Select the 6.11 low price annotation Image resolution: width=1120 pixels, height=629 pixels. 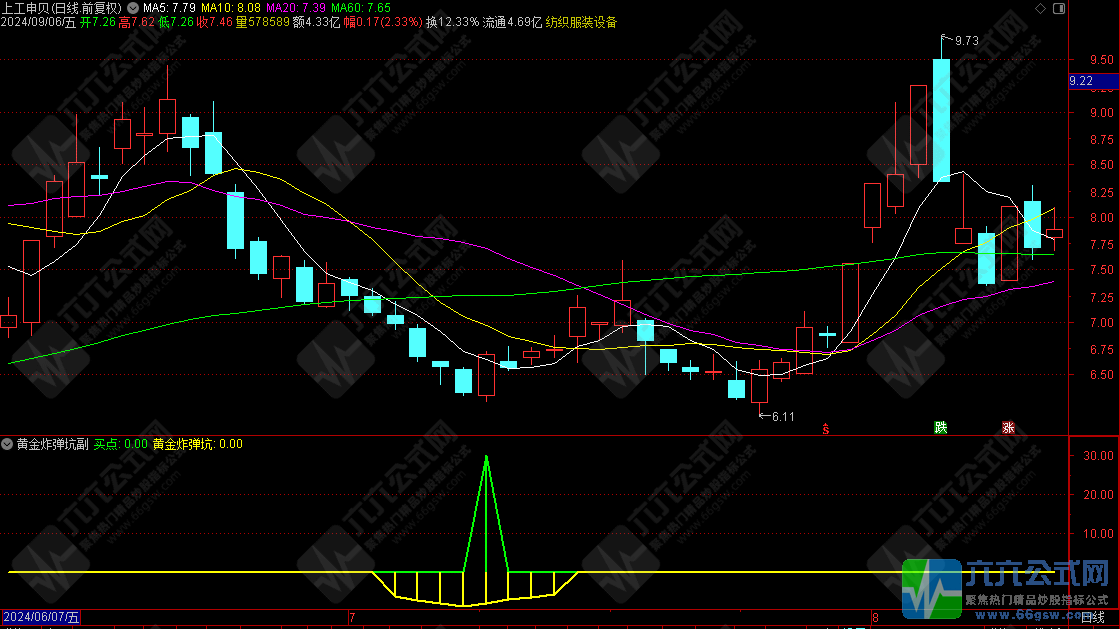(x=780, y=416)
